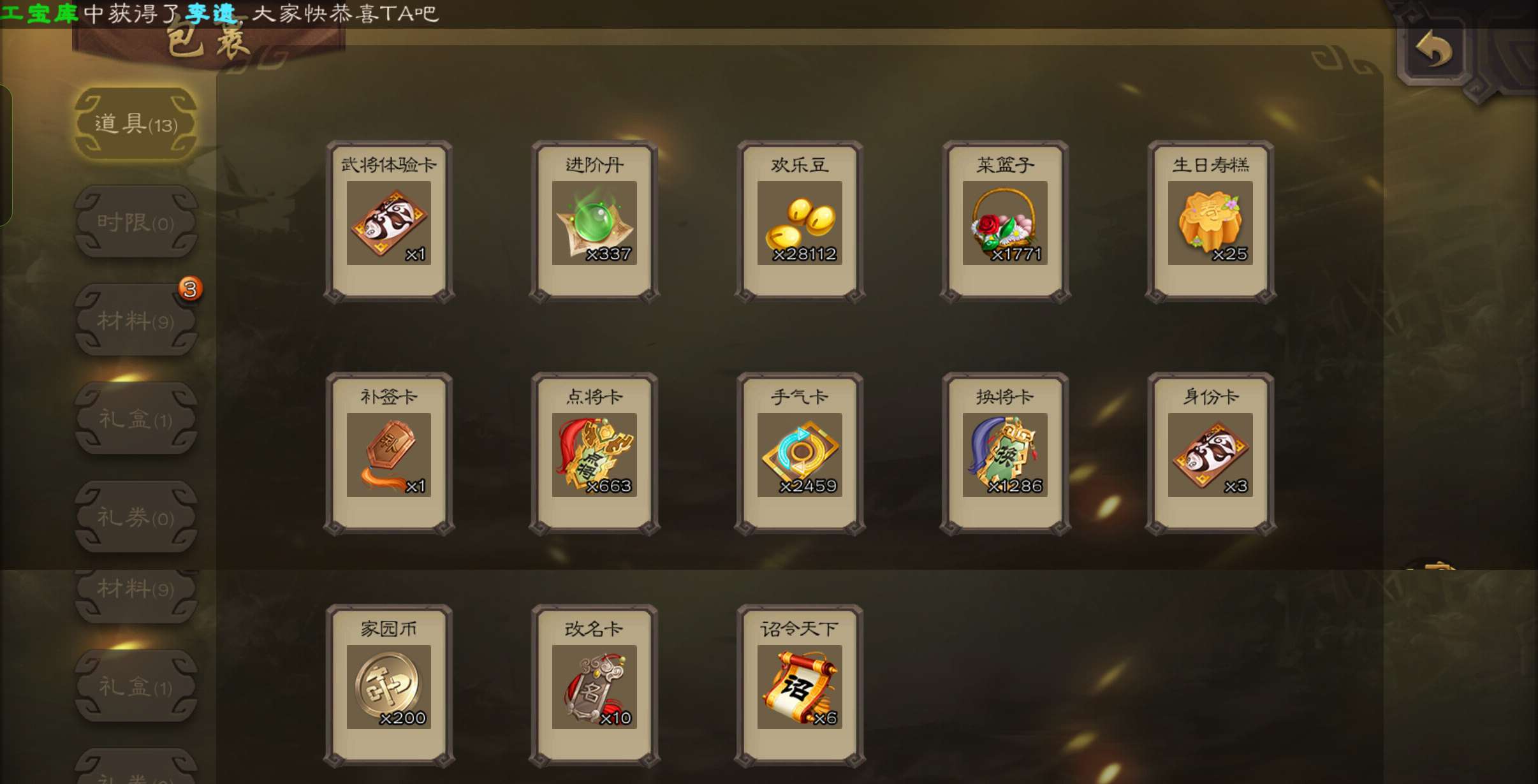
Task: Click the 李逵 player name in announcement
Action: click(x=212, y=13)
